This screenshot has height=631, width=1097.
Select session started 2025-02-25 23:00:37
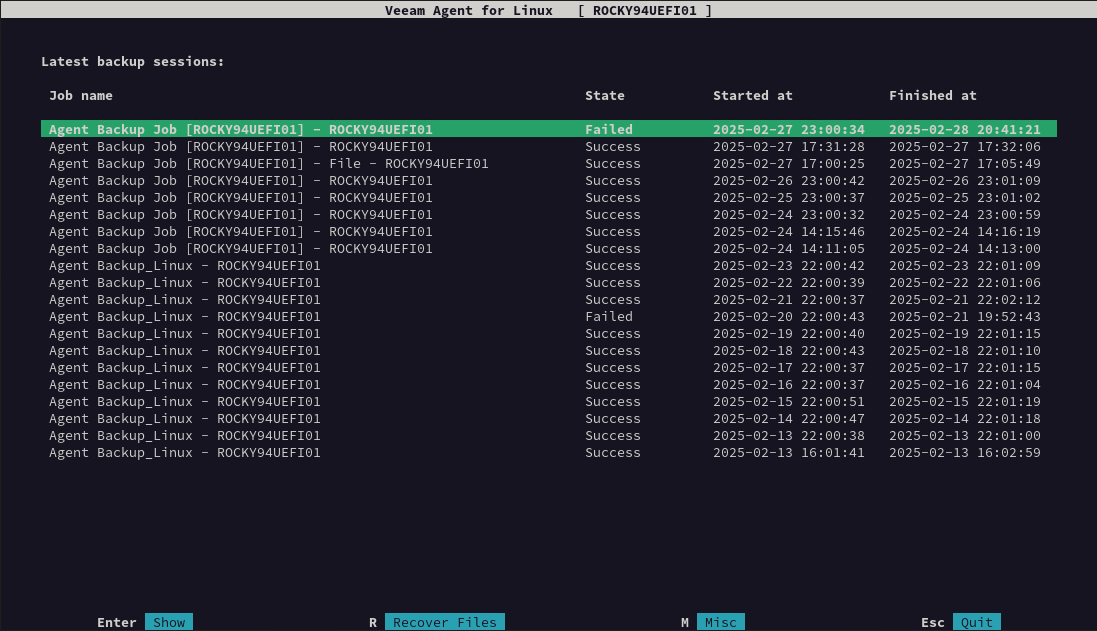548,197
